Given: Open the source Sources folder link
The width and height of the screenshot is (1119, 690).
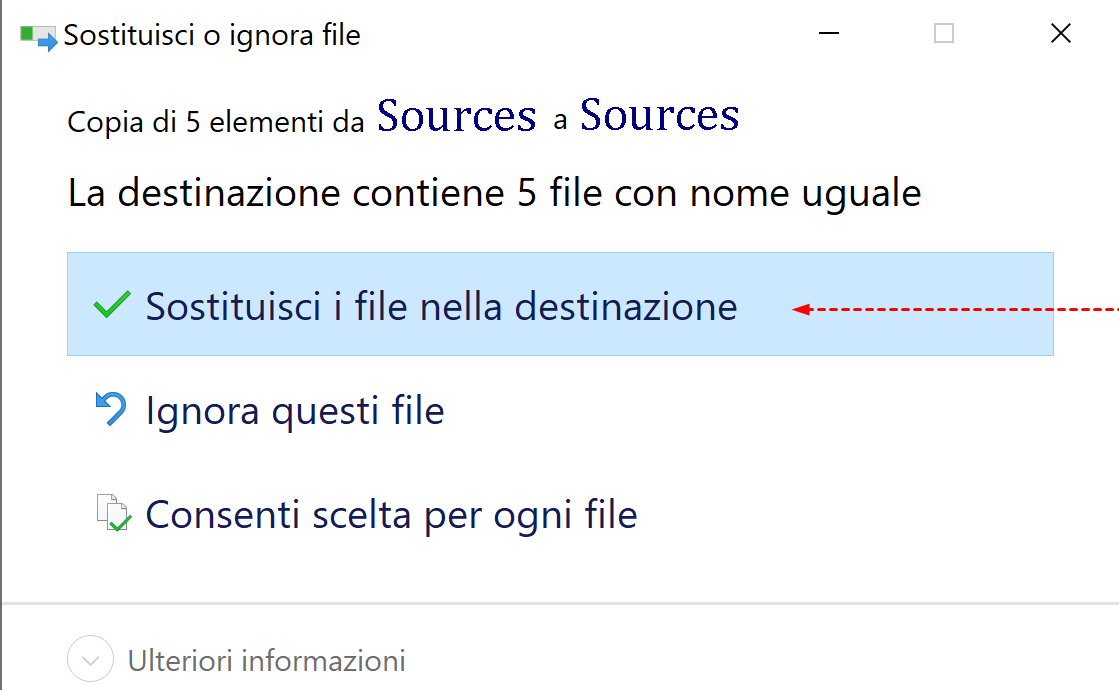Looking at the screenshot, I should pos(457,117).
